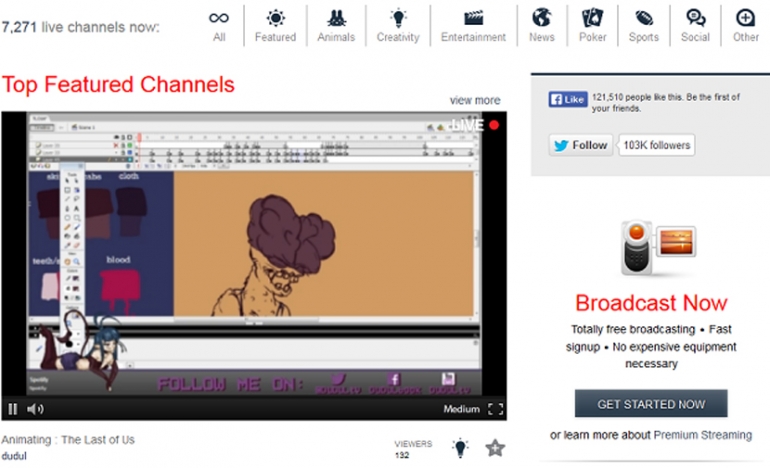Click the Facebook Like button

pos(567,99)
